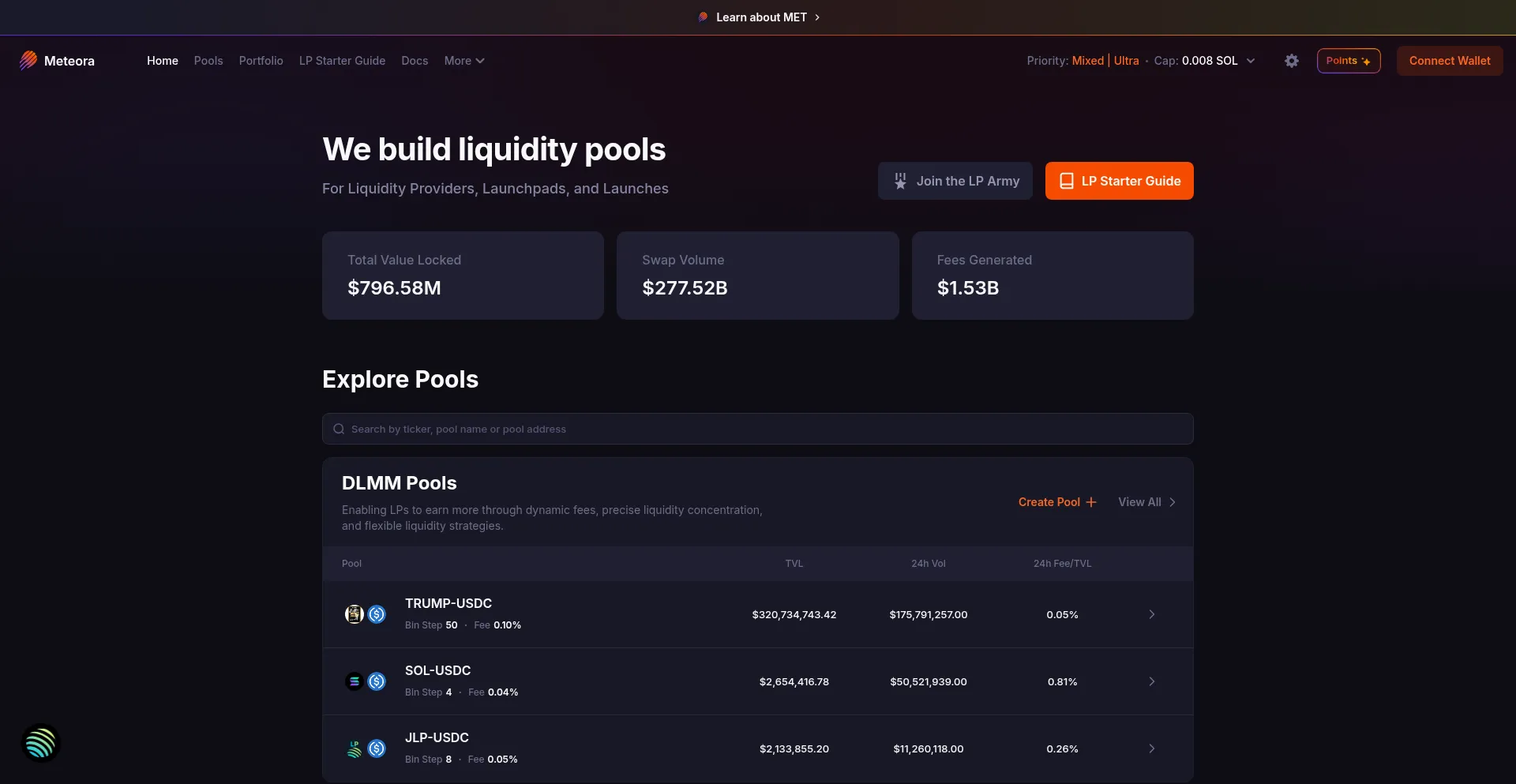The height and width of the screenshot is (784, 1516).
Task: Open the Points button
Action: (x=1348, y=61)
